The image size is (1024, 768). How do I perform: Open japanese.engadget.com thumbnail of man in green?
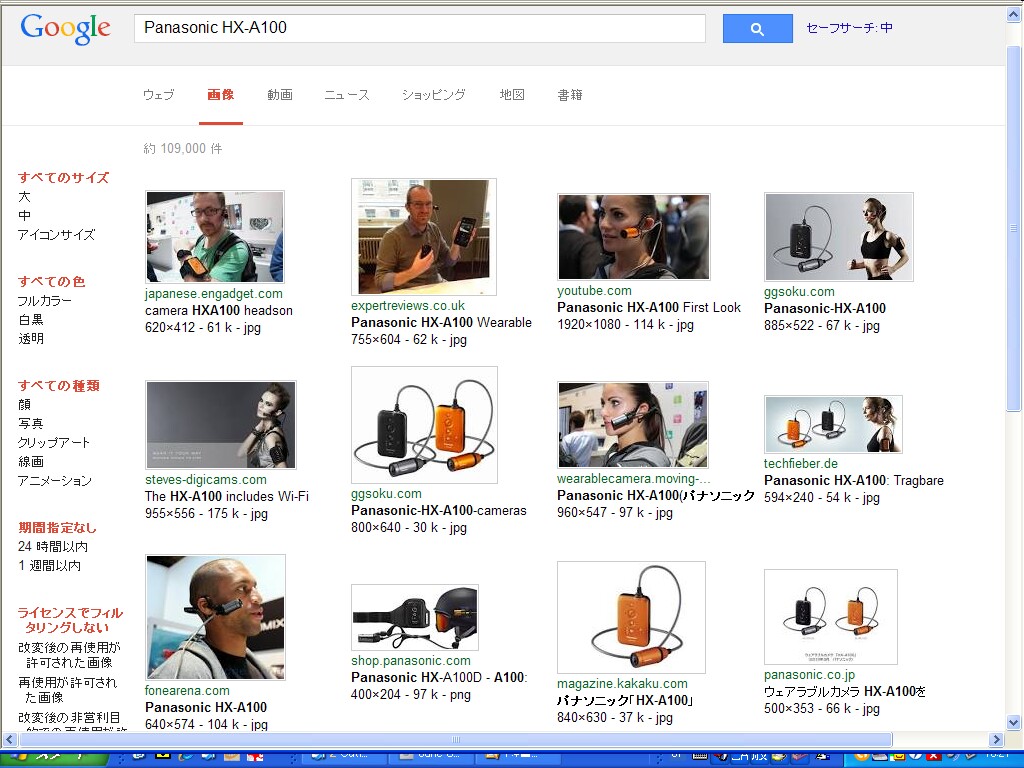pyautogui.click(x=215, y=236)
